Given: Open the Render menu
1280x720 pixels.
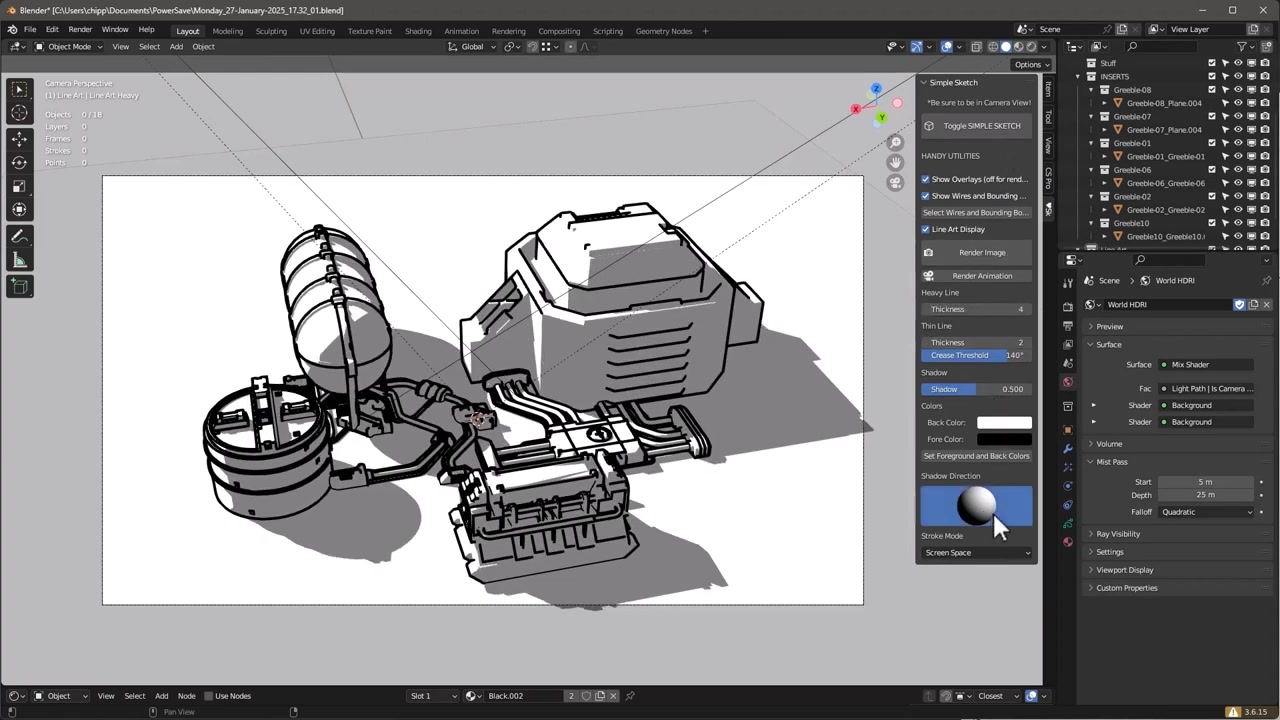Looking at the screenshot, I should tap(80, 30).
